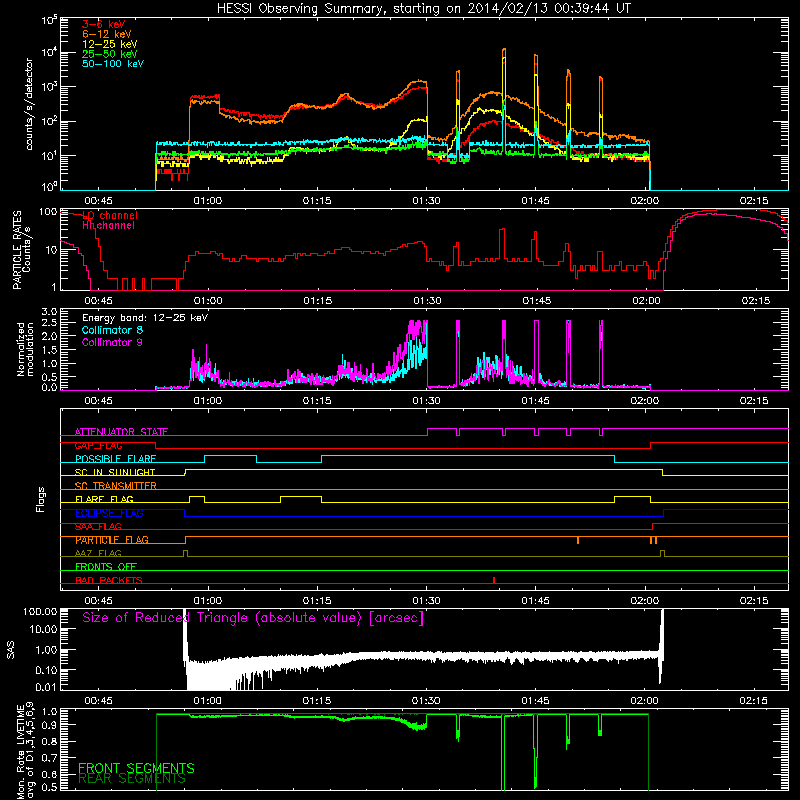The image size is (800, 800).
Task: Click the AAZ_FLAG pulse just after 02:00
Action: point(662,553)
